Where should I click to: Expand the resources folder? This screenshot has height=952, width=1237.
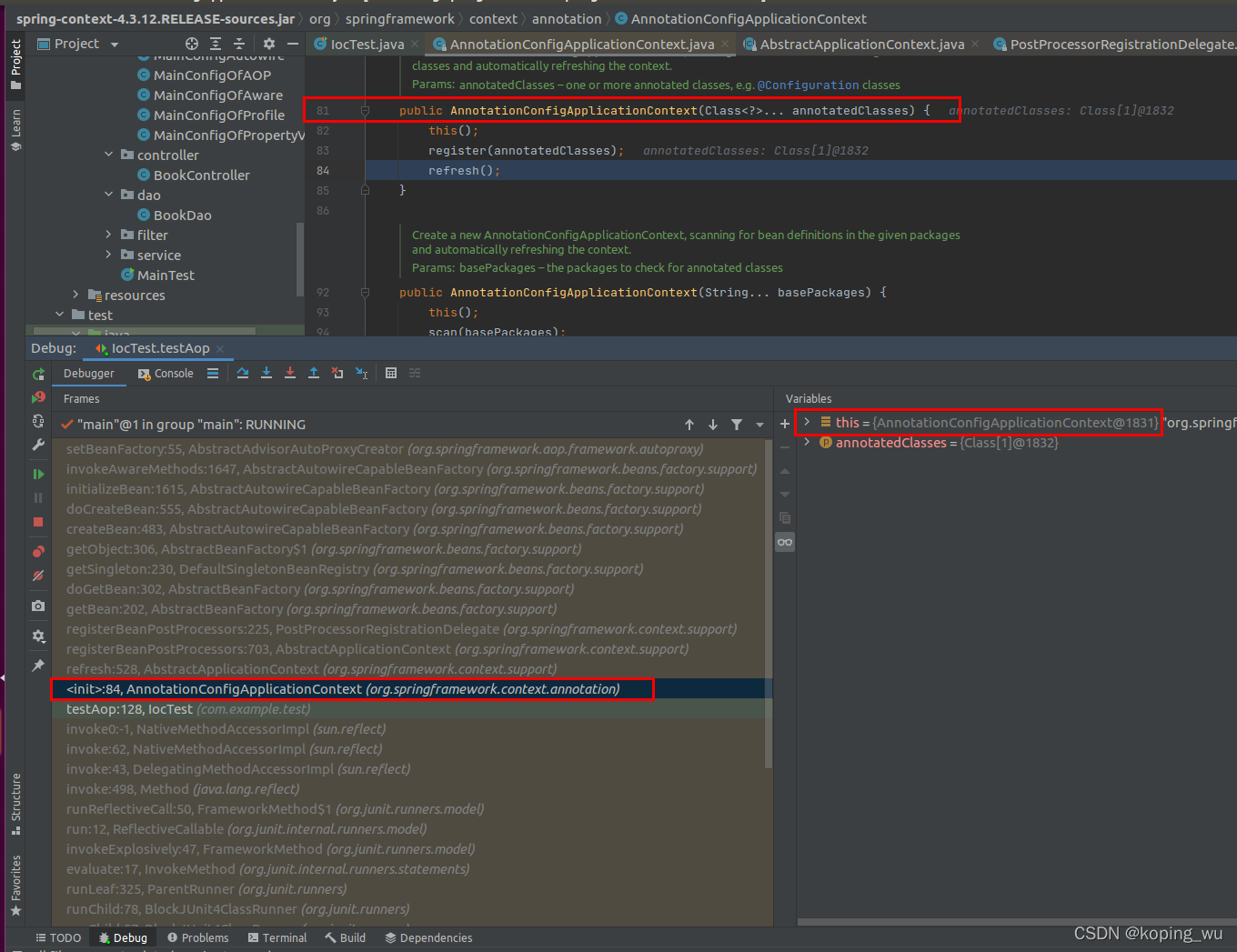point(76,295)
